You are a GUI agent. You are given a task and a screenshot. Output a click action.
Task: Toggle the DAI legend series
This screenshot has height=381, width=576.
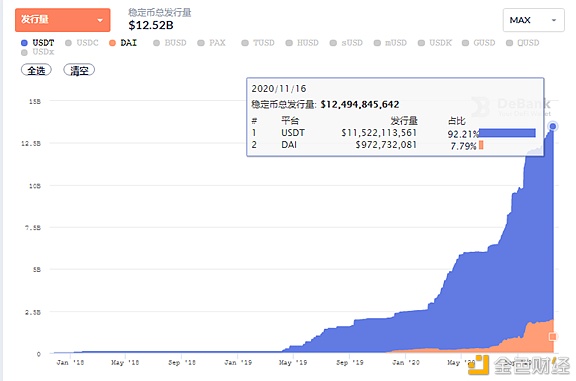pos(123,43)
